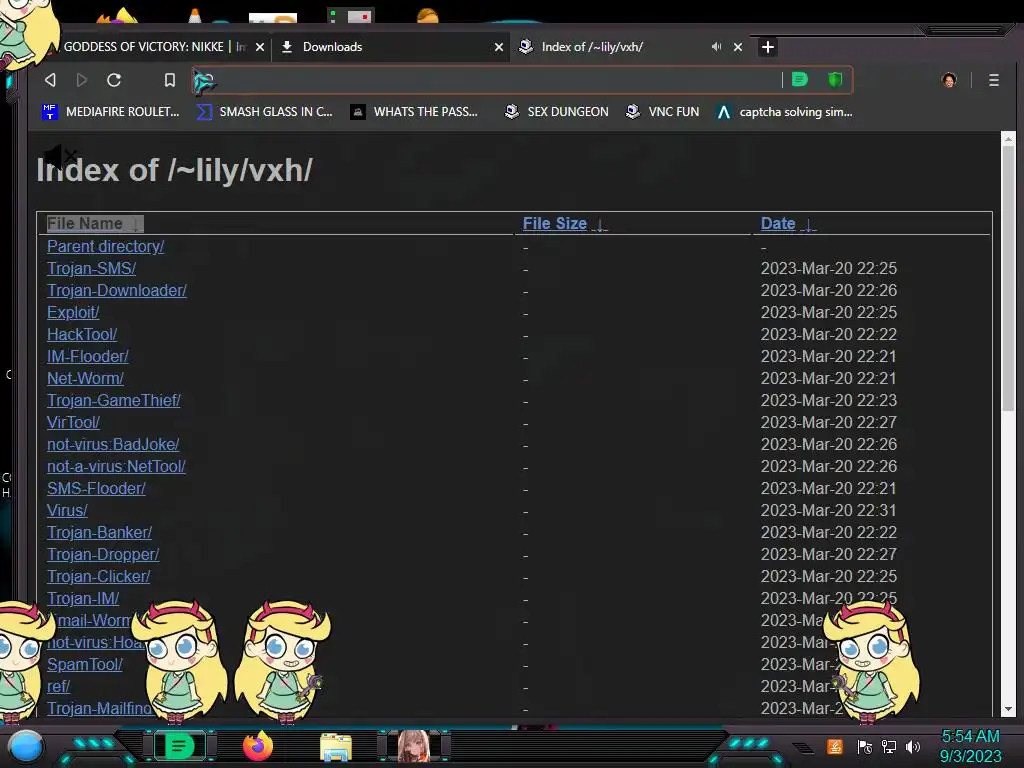The image size is (1024, 768).
Task: Open the VirTool/ folder
Action: pos(73,423)
